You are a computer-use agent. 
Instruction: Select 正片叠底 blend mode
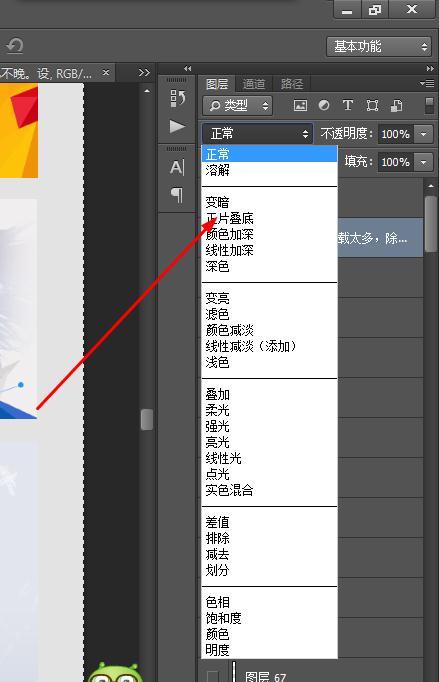(x=269, y=218)
